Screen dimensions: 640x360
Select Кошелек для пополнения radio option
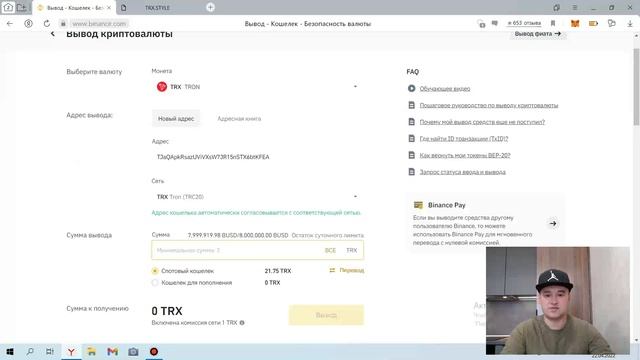click(x=155, y=282)
